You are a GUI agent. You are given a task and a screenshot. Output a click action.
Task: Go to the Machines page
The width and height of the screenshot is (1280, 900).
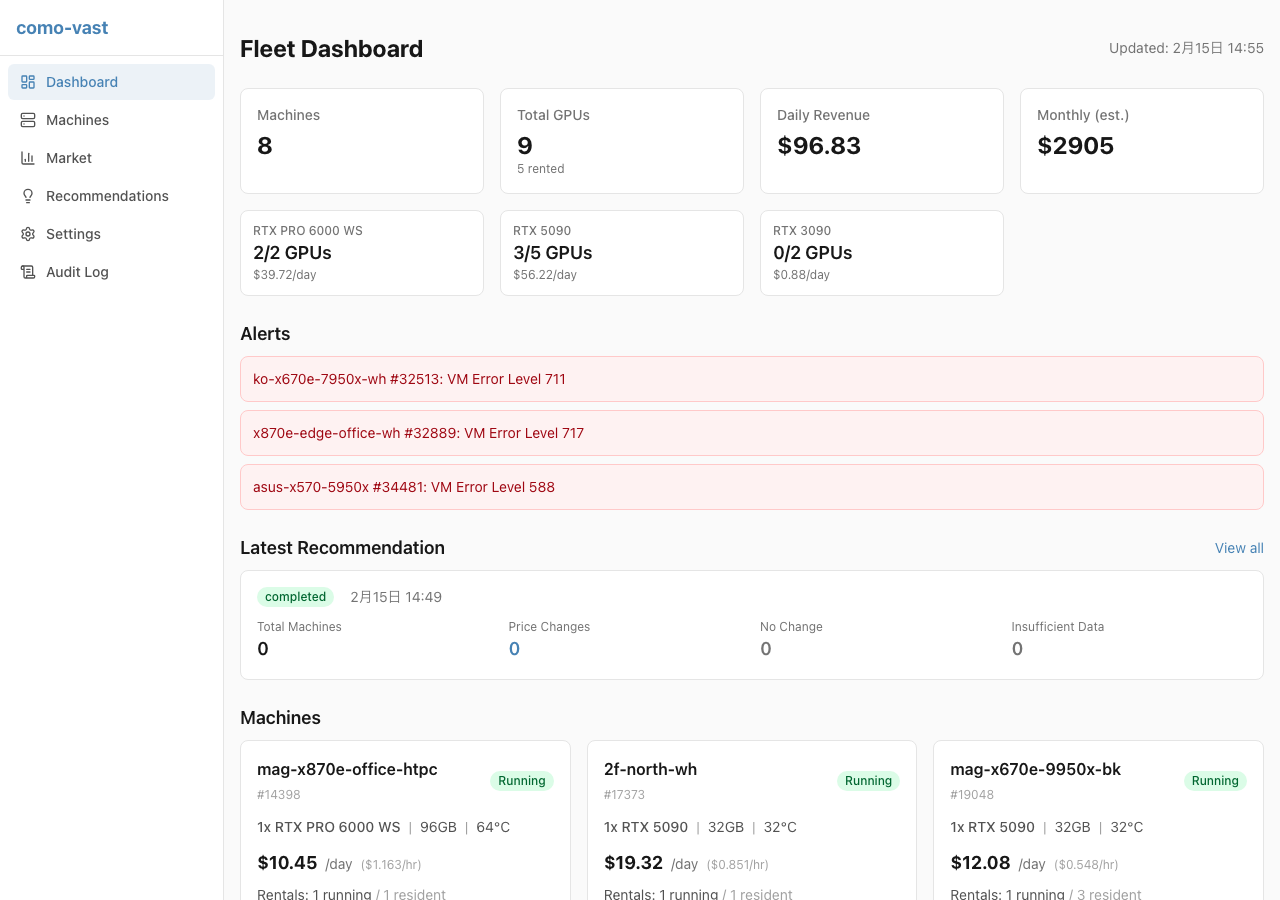tap(111, 120)
